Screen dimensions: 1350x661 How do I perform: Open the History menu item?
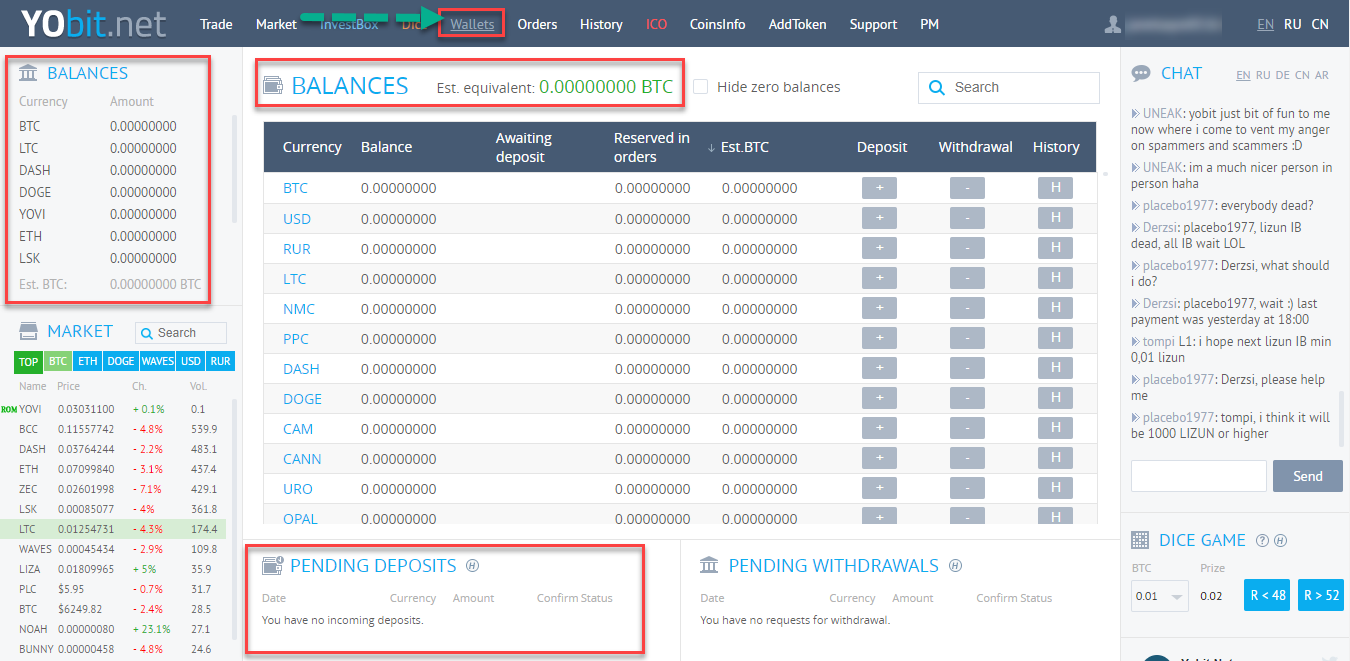pos(601,24)
